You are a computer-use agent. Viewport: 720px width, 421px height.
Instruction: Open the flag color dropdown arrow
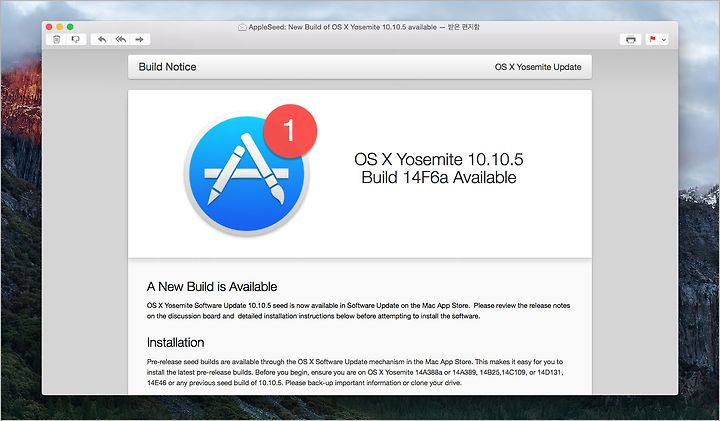664,39
